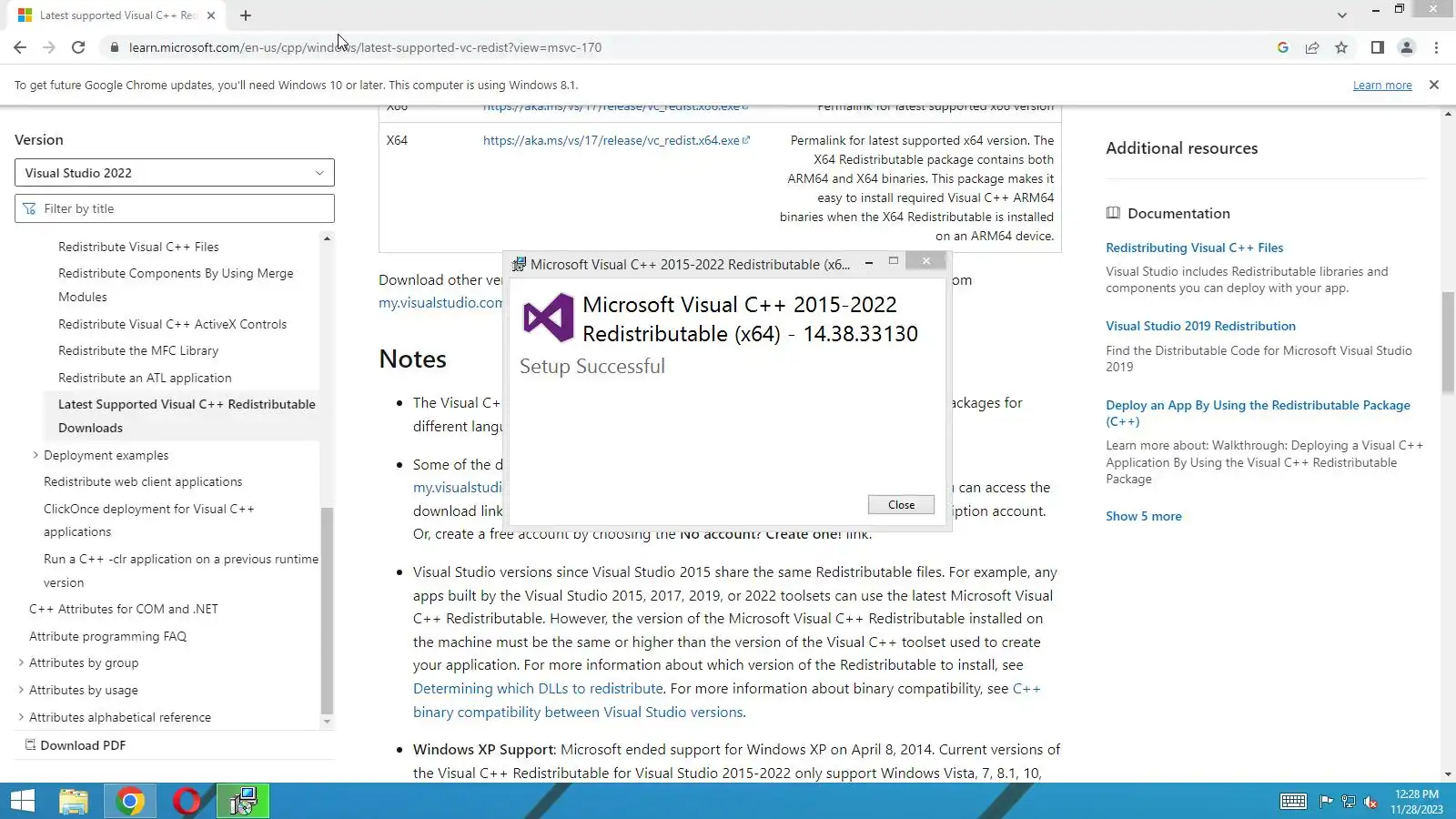This screenshot has height=819, width=1456.
Task: Click the address bar URL
Action: (x=365, y=47)
